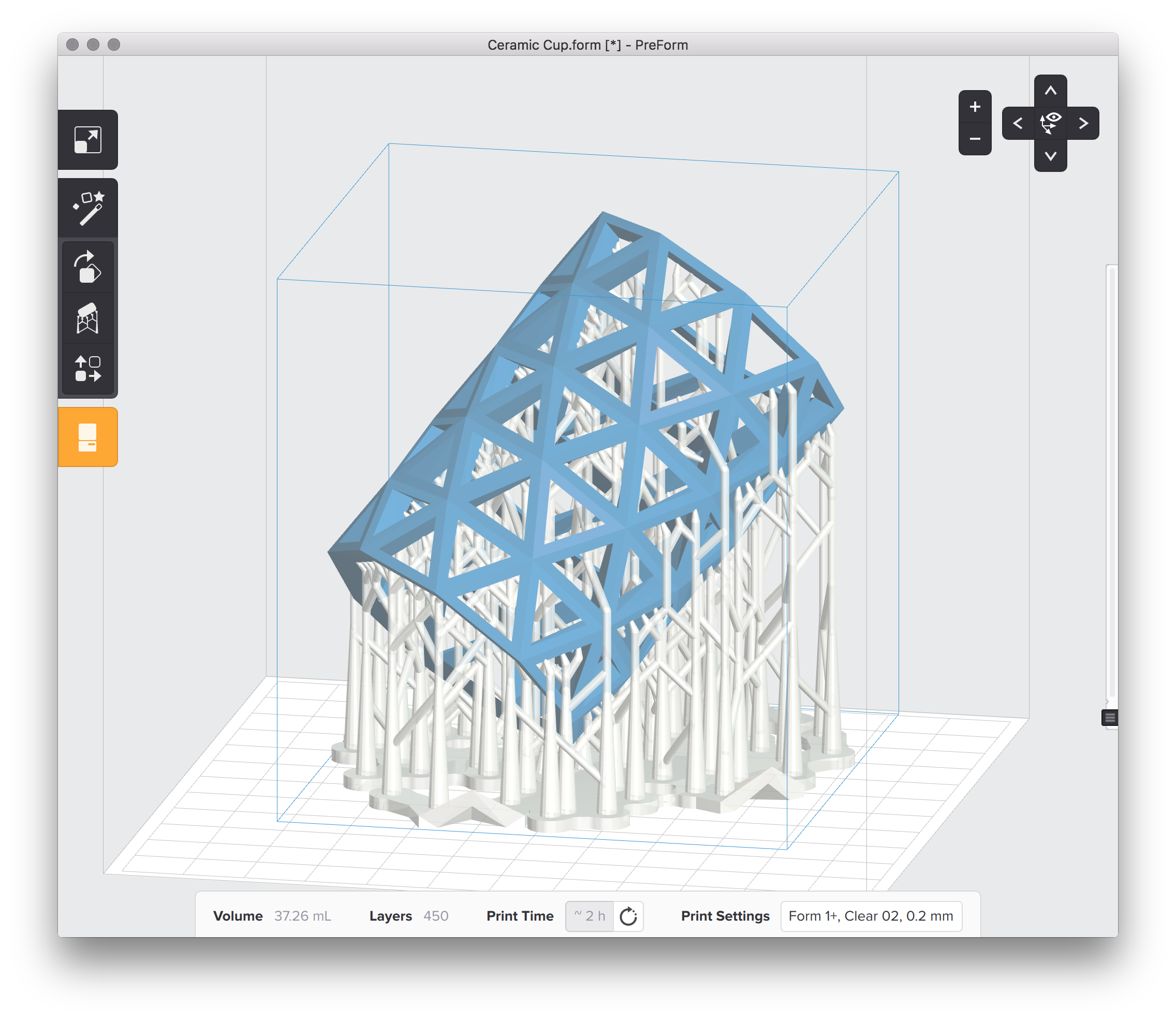Zoom in using the plus control
Image resolution: width=1176 pixels, height=1020 pixels.
coord(975,106)
